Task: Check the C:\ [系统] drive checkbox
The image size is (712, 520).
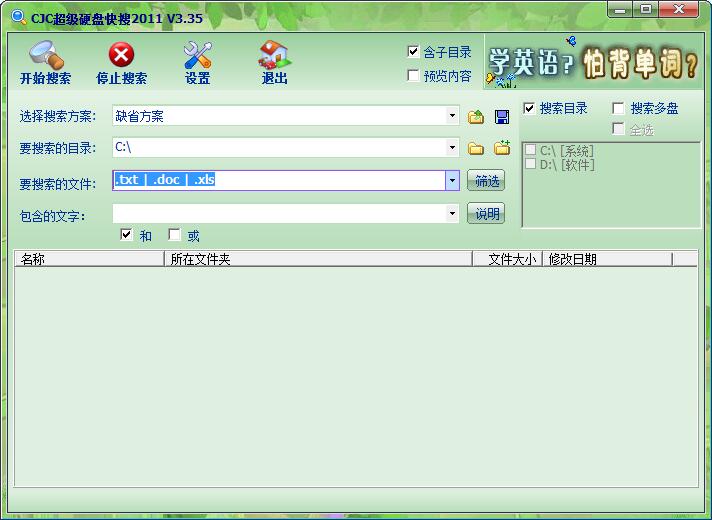Action: click(x=530, y=150)
